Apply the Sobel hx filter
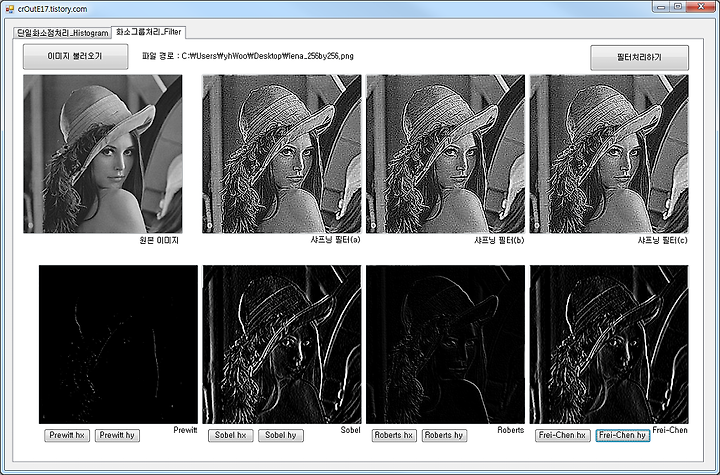The width and height of the screenshot is (720, 475). [231, 435]
